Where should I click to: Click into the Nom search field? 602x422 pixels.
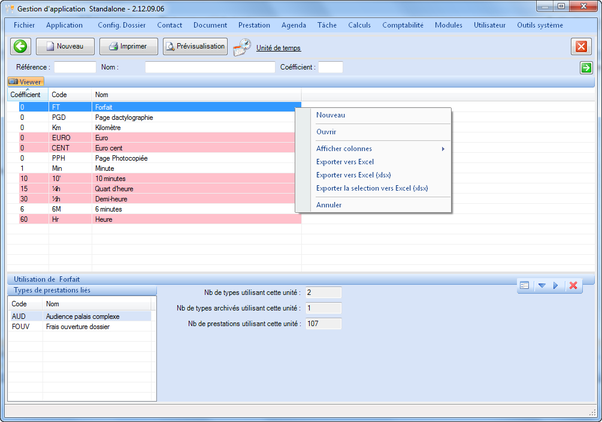pos(209,68)
